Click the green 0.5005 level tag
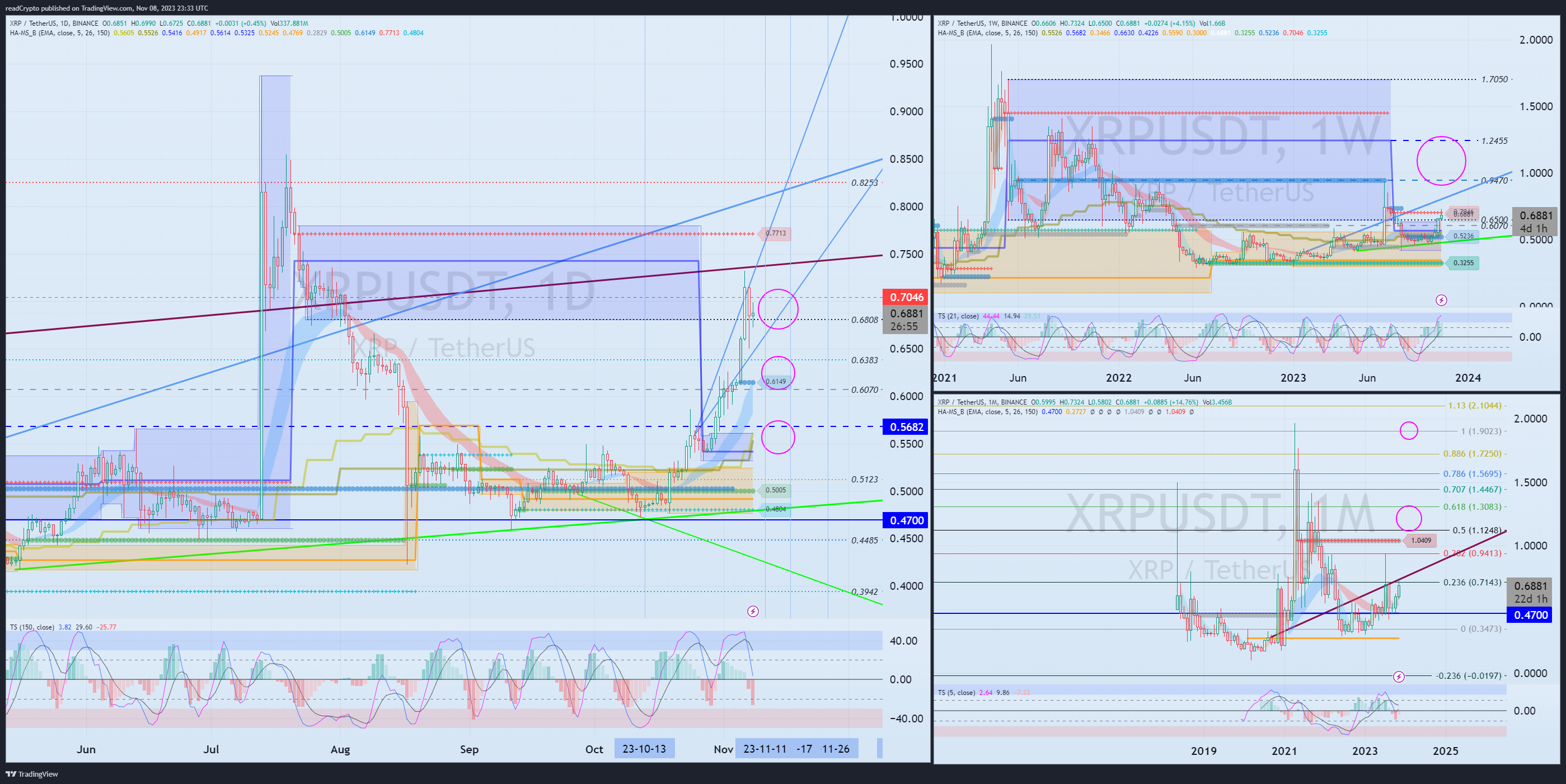 [x=774, y=490]
